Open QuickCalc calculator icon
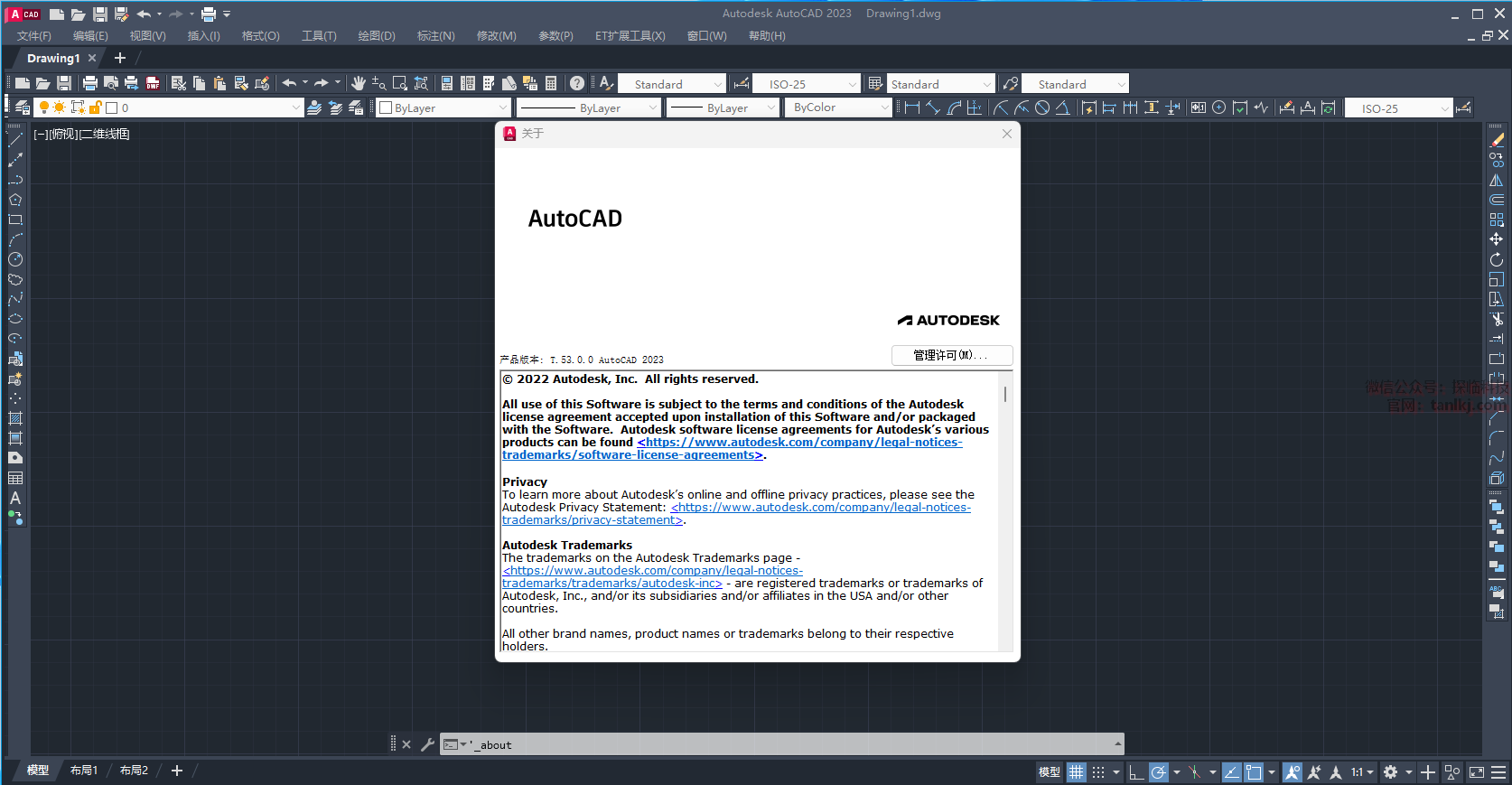Viewport: 1512px width, 785px height. pyautogui.click(x=551, y=83)
